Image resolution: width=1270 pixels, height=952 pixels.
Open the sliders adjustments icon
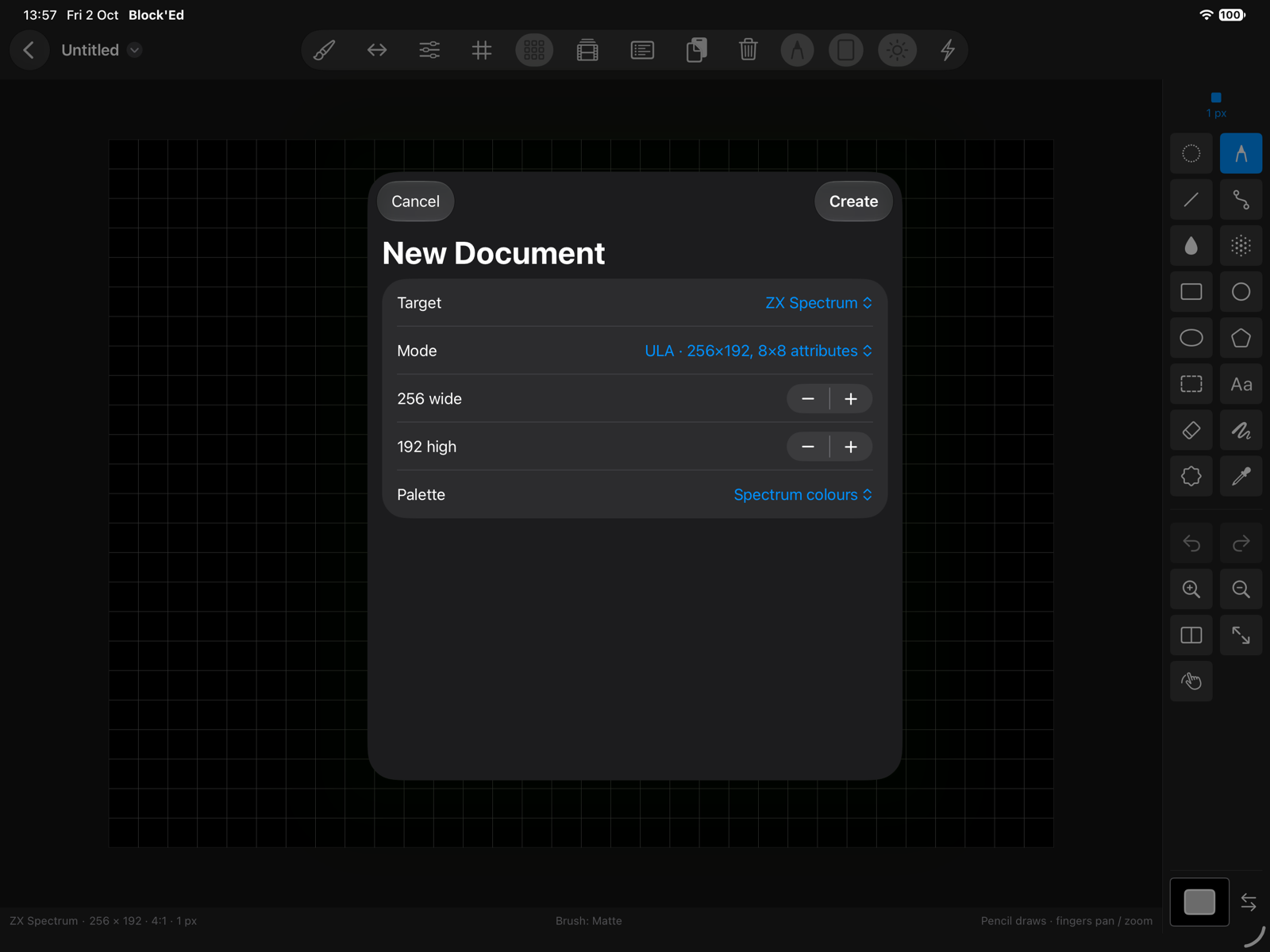click(x=429, y=50)
